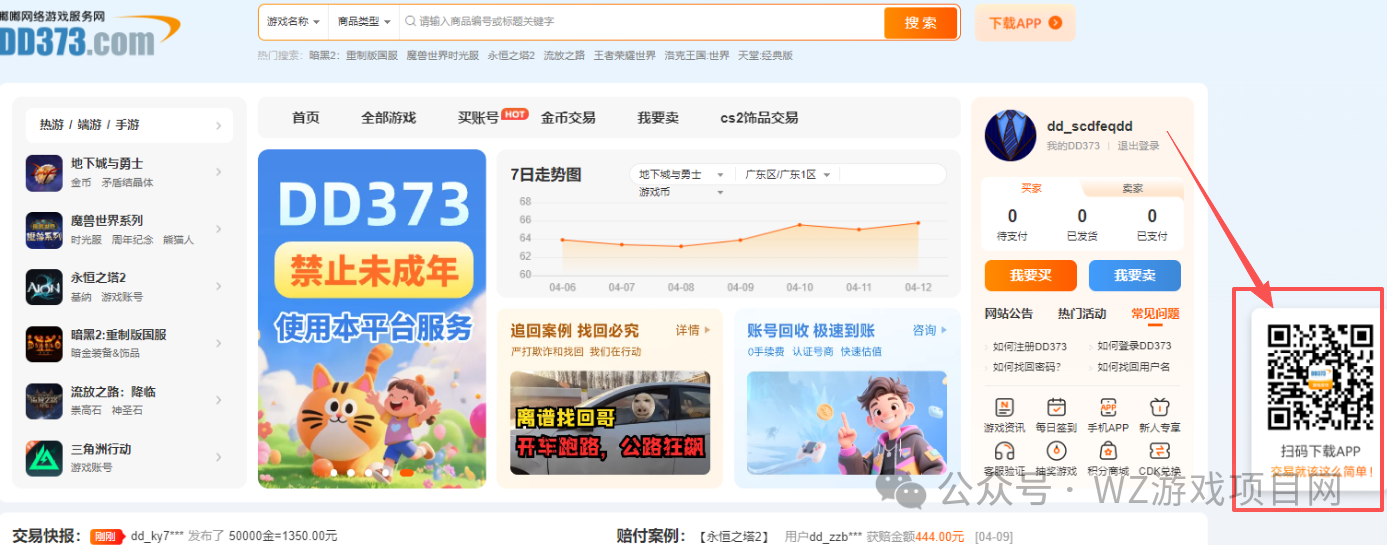Switch to the 热门活动 tab
Image resolution: width=1387 pixels, height=545 pixels.
click(x=1082, y=313)
